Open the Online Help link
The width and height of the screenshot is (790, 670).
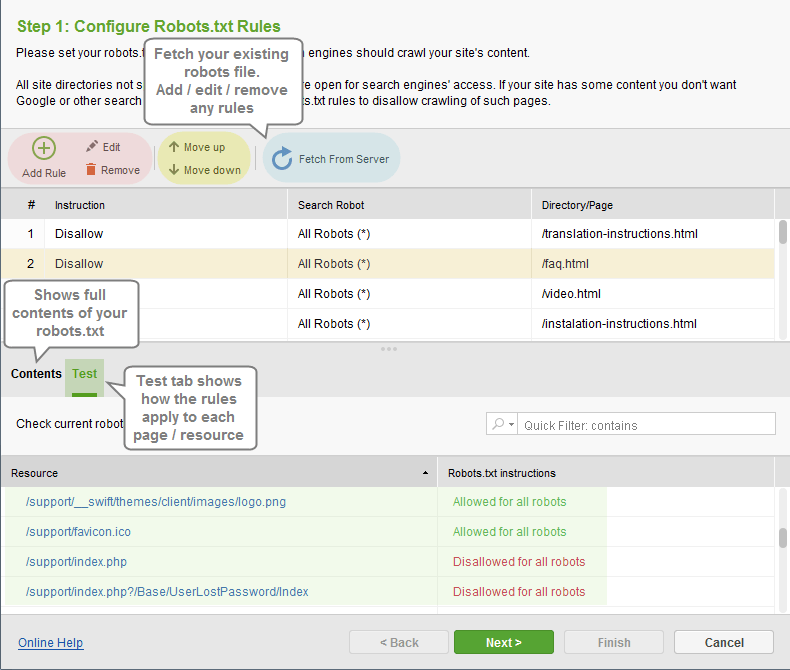click(50, 643)
